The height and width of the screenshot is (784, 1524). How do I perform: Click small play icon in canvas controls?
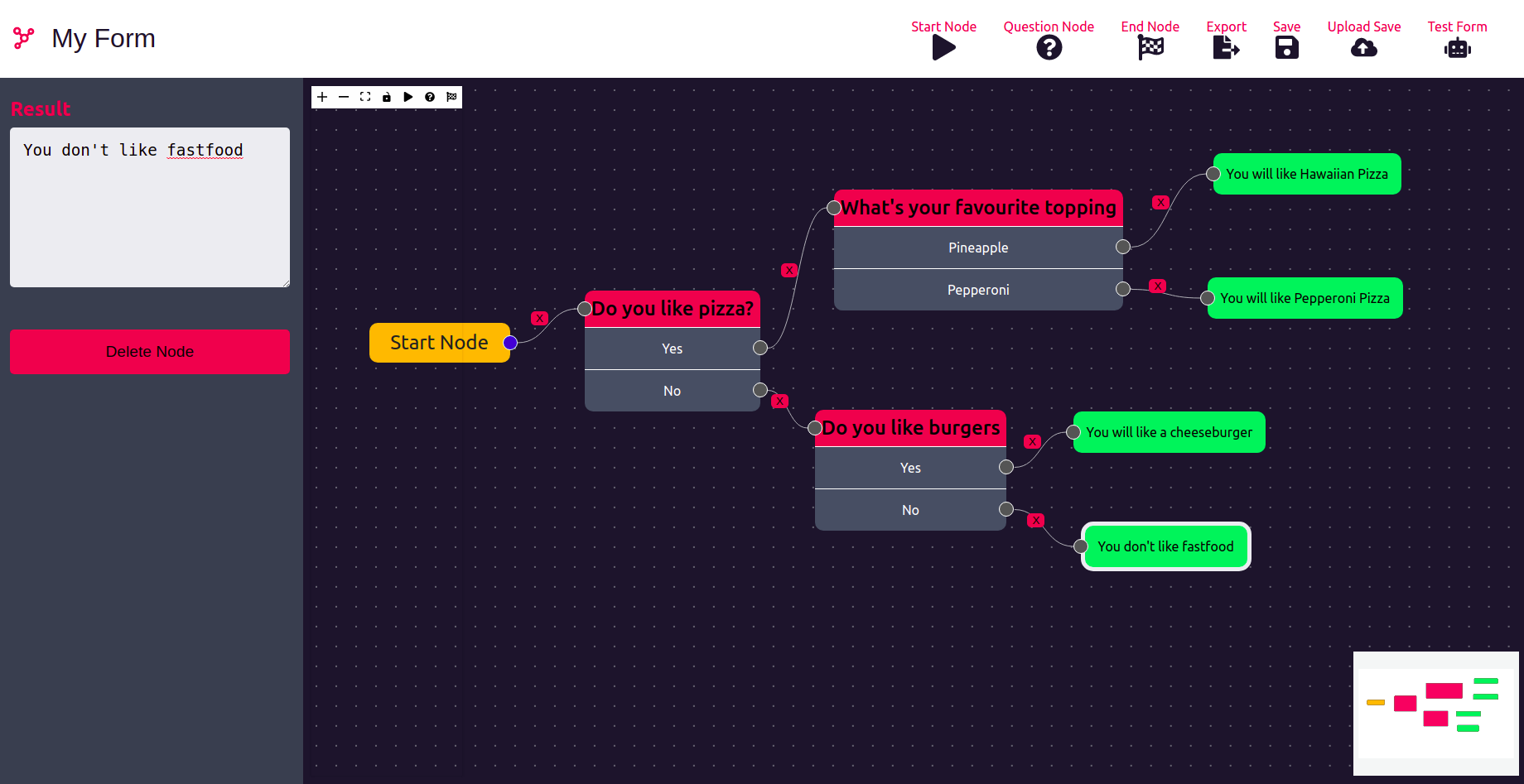(408, 97)
